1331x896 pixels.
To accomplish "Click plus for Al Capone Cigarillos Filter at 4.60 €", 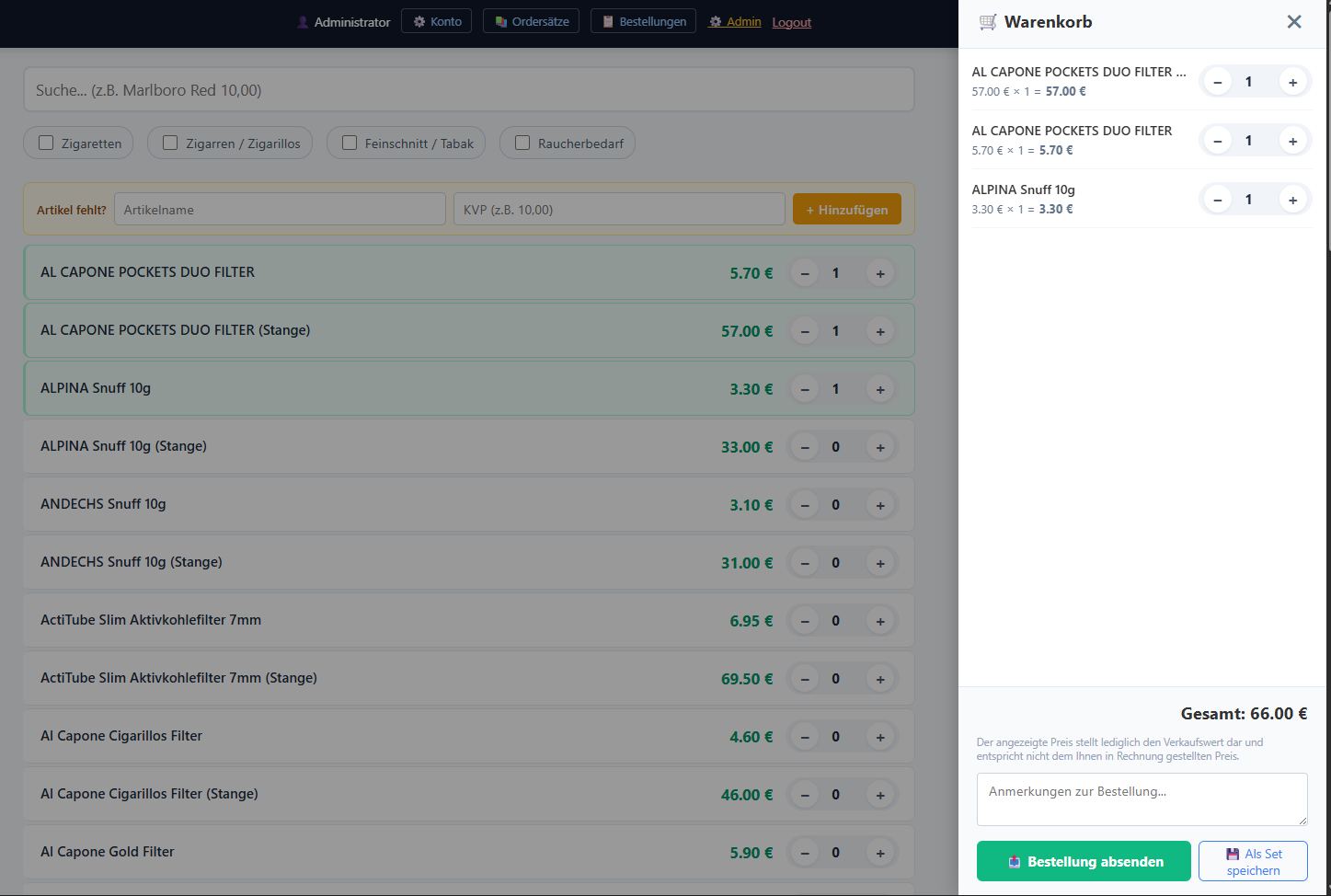I will click(880, 737).
